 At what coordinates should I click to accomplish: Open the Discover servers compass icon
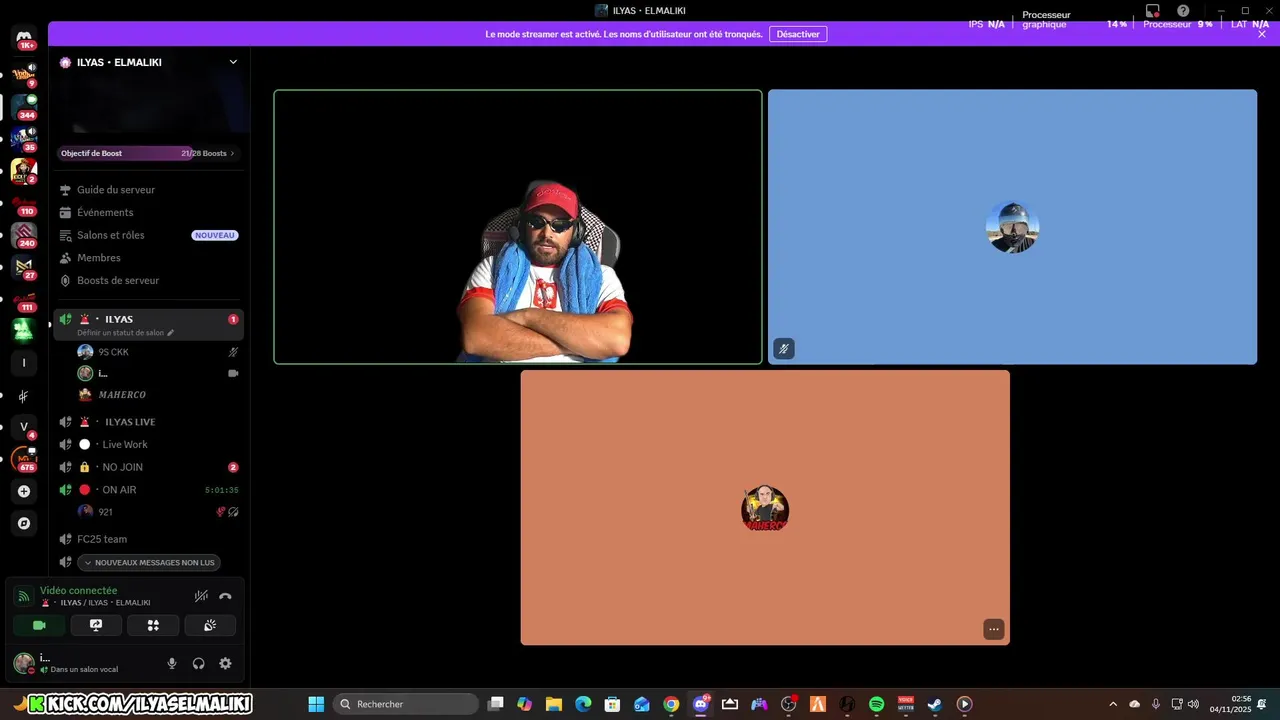[x=24, y=523]
